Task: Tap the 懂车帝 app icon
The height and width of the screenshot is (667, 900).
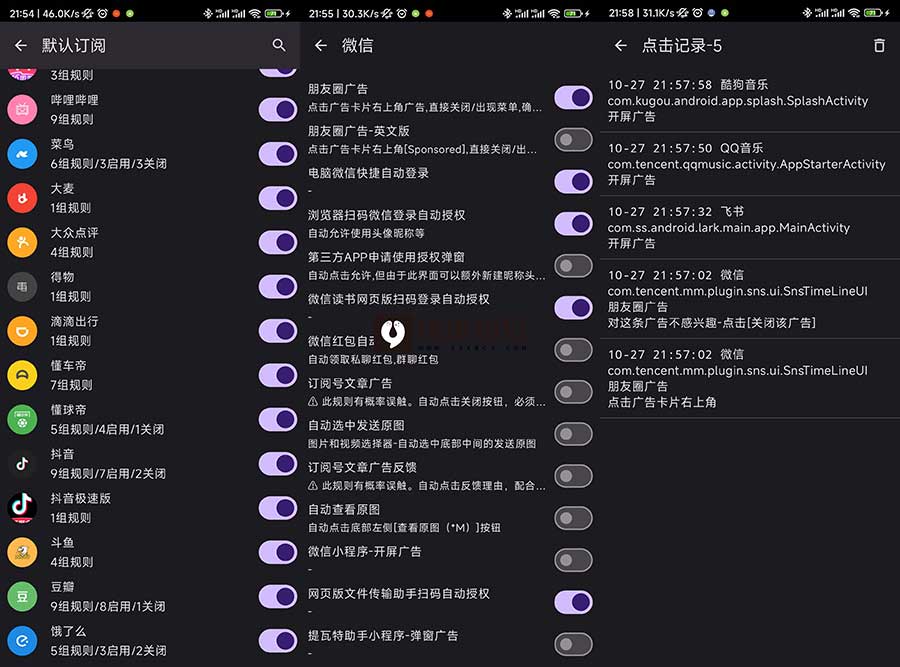Action: [x=22, y=375]
